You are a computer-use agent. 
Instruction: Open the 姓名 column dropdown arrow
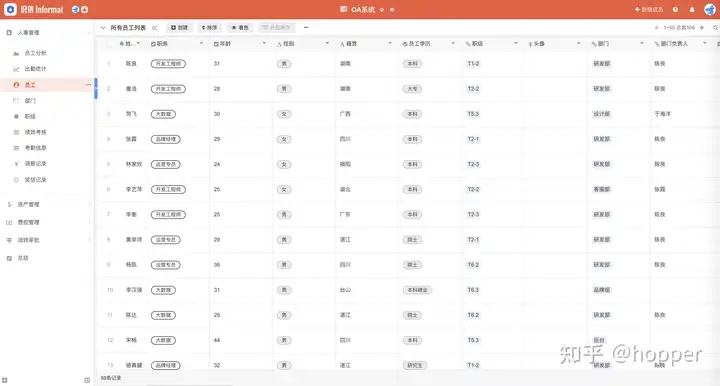(x=138, y=44)
